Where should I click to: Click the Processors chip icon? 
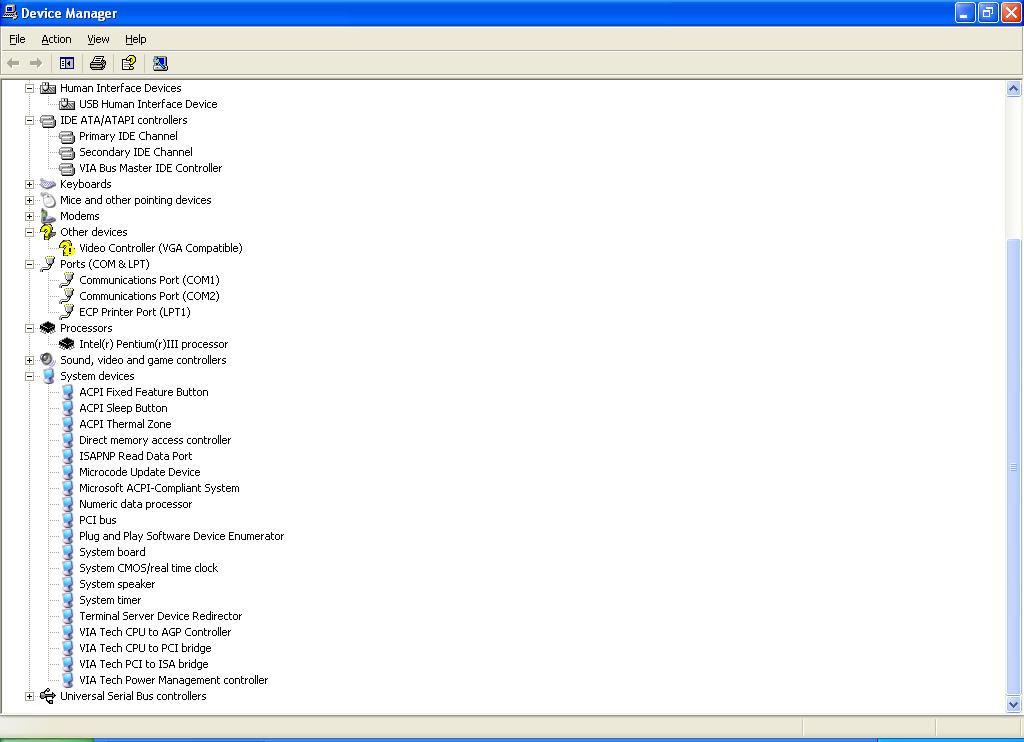48,328
